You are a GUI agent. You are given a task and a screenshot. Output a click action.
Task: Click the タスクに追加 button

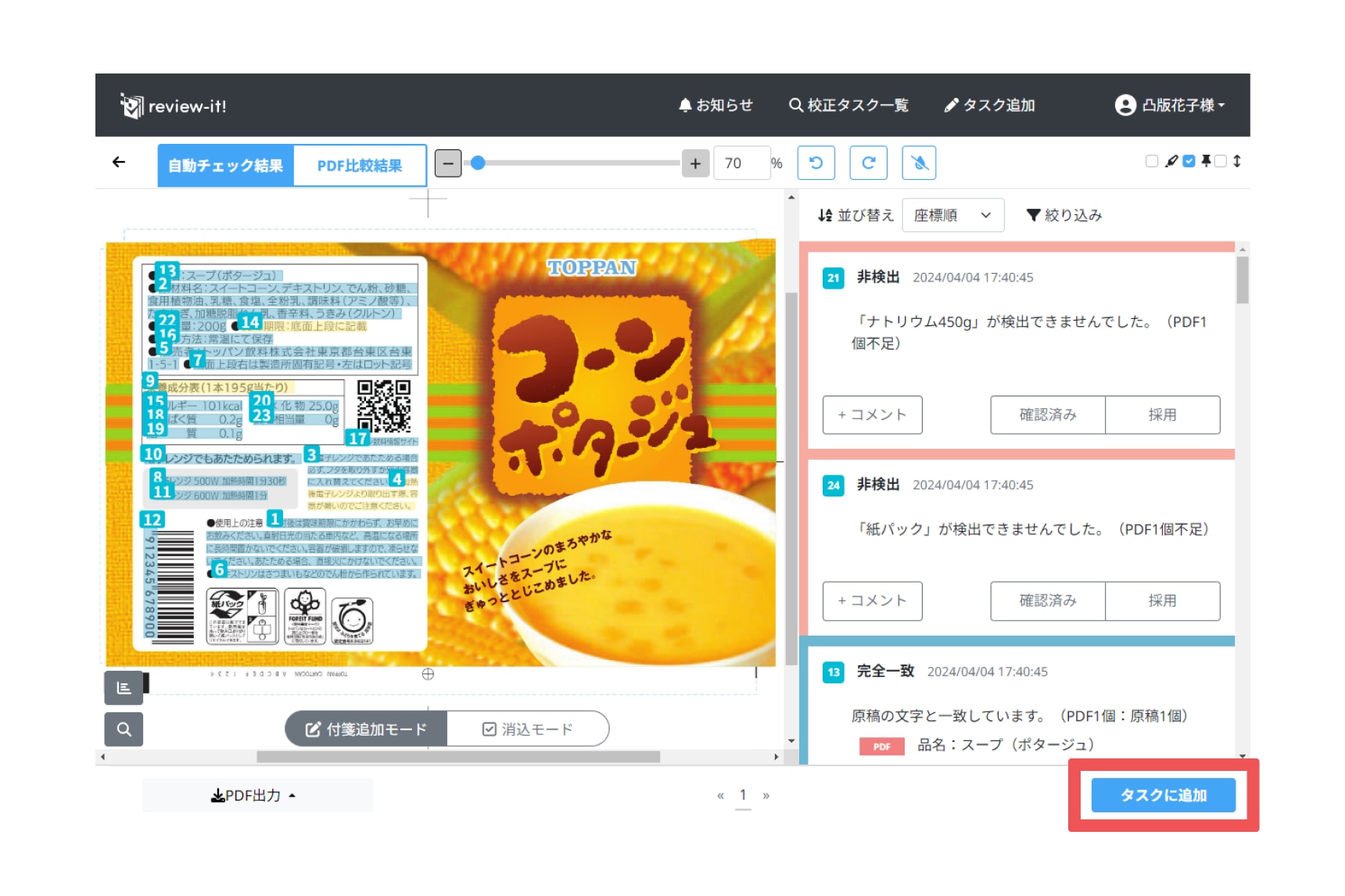pos(1163,795)
